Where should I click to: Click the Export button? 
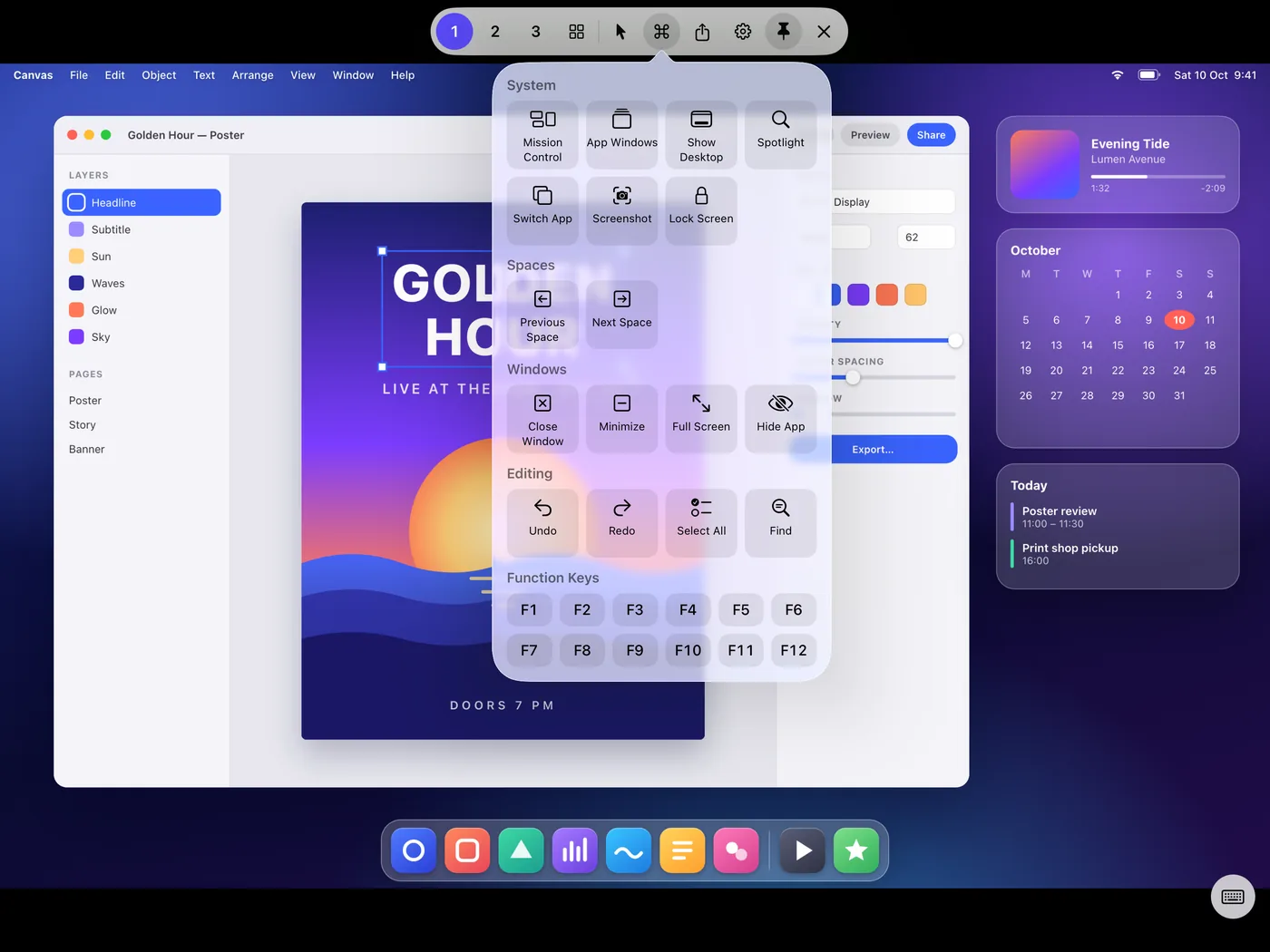[x=873, y=449]
